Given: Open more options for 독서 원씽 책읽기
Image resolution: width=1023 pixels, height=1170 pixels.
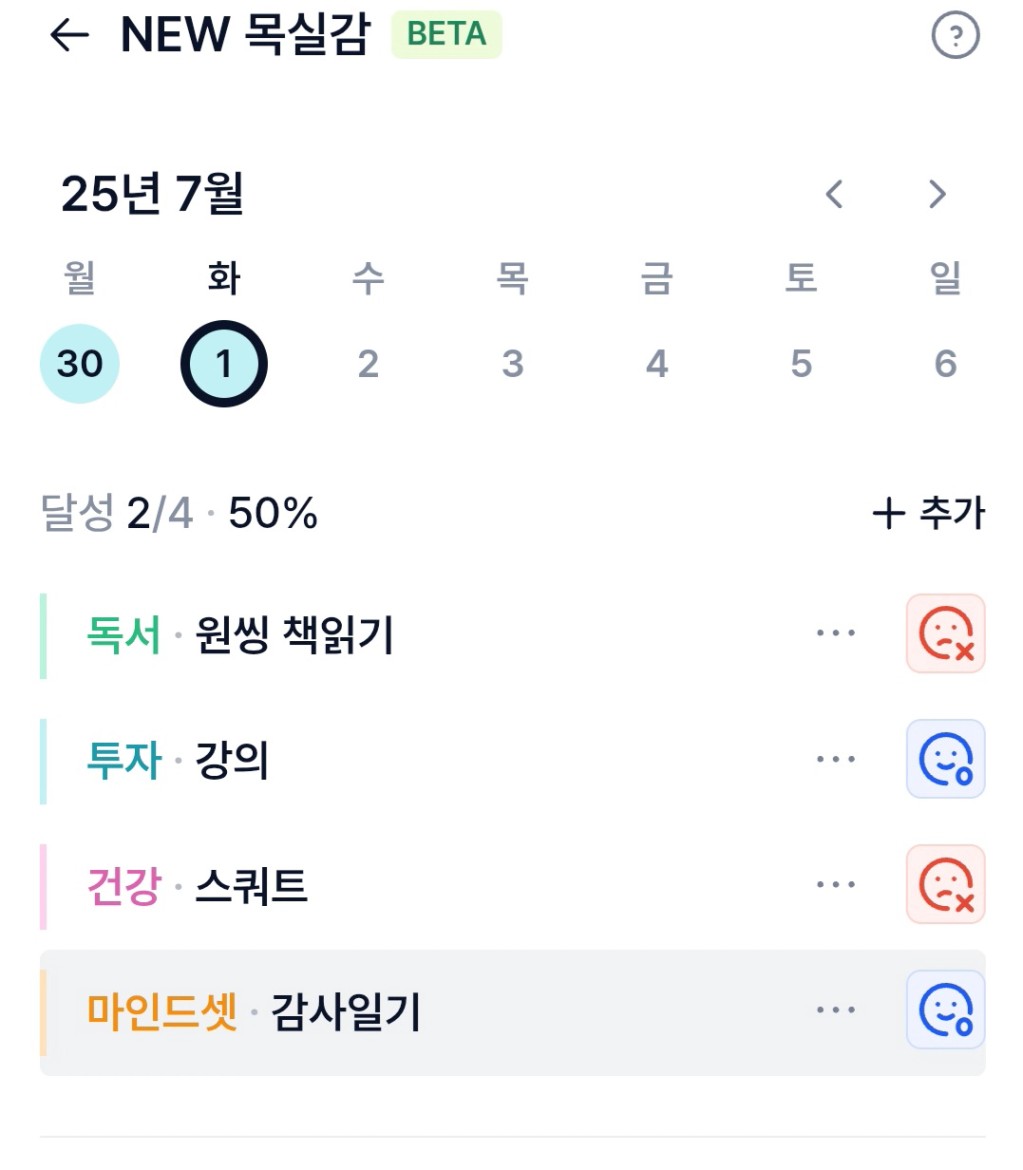Looking at the screenshot, I should (x=836, y=633).
